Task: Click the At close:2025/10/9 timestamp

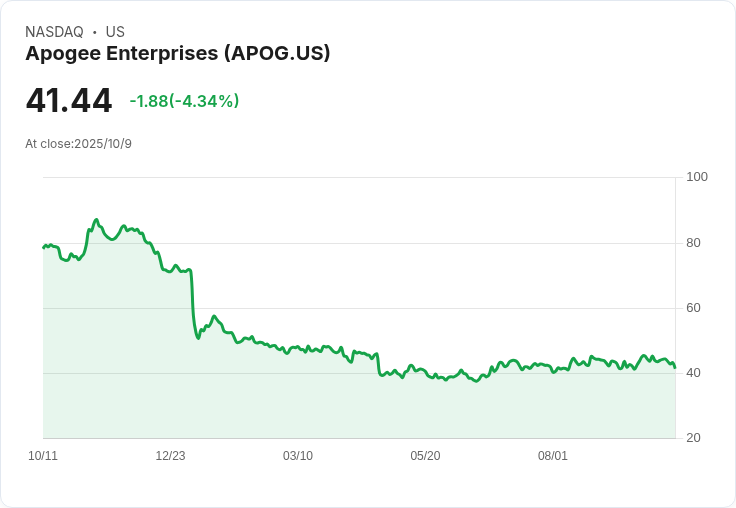Action: (x=79, y=144)
